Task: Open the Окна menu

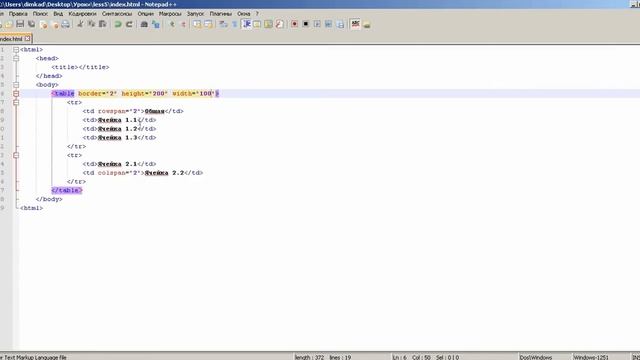Action: (x=244, y=14)
